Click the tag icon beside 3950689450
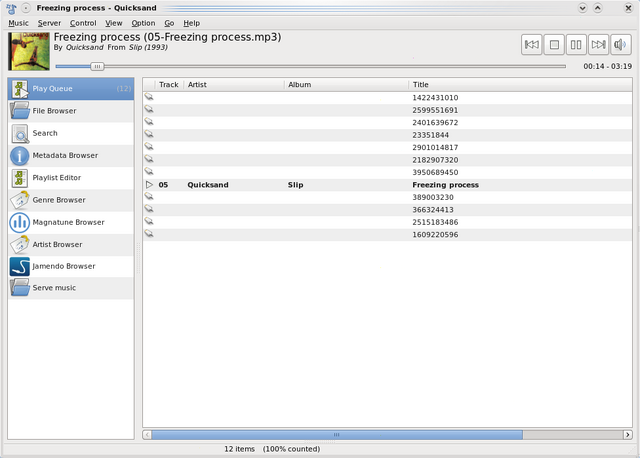This screenshot has height=458, width=640. click(149, 171)
